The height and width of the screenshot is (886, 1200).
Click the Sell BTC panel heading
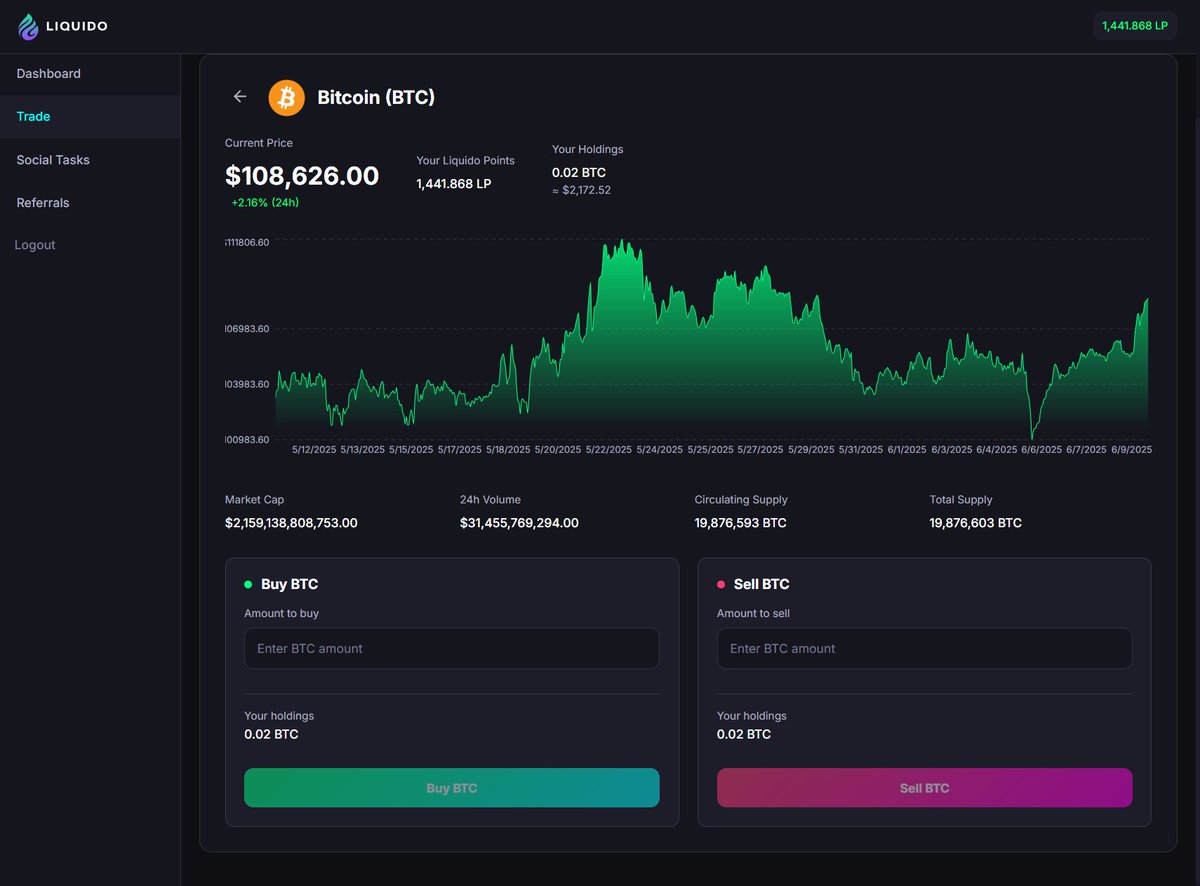(x=762, y=584)
